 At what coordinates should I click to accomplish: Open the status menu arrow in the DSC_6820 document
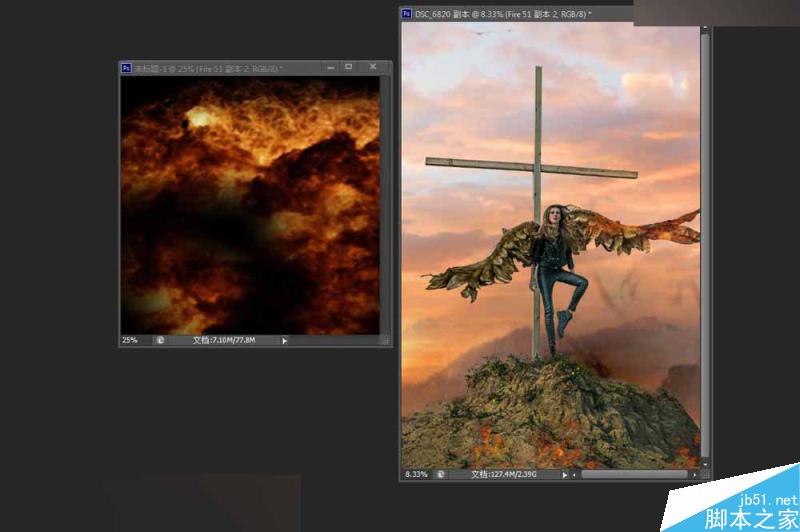[x=565, y=475]
